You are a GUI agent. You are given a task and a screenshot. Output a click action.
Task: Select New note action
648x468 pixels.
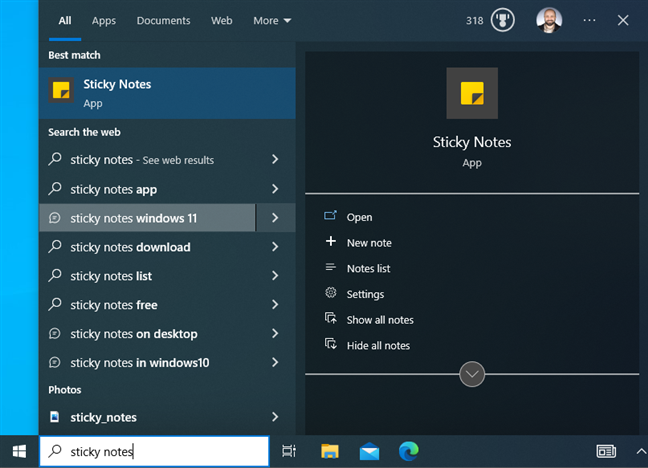coord(369,243)
